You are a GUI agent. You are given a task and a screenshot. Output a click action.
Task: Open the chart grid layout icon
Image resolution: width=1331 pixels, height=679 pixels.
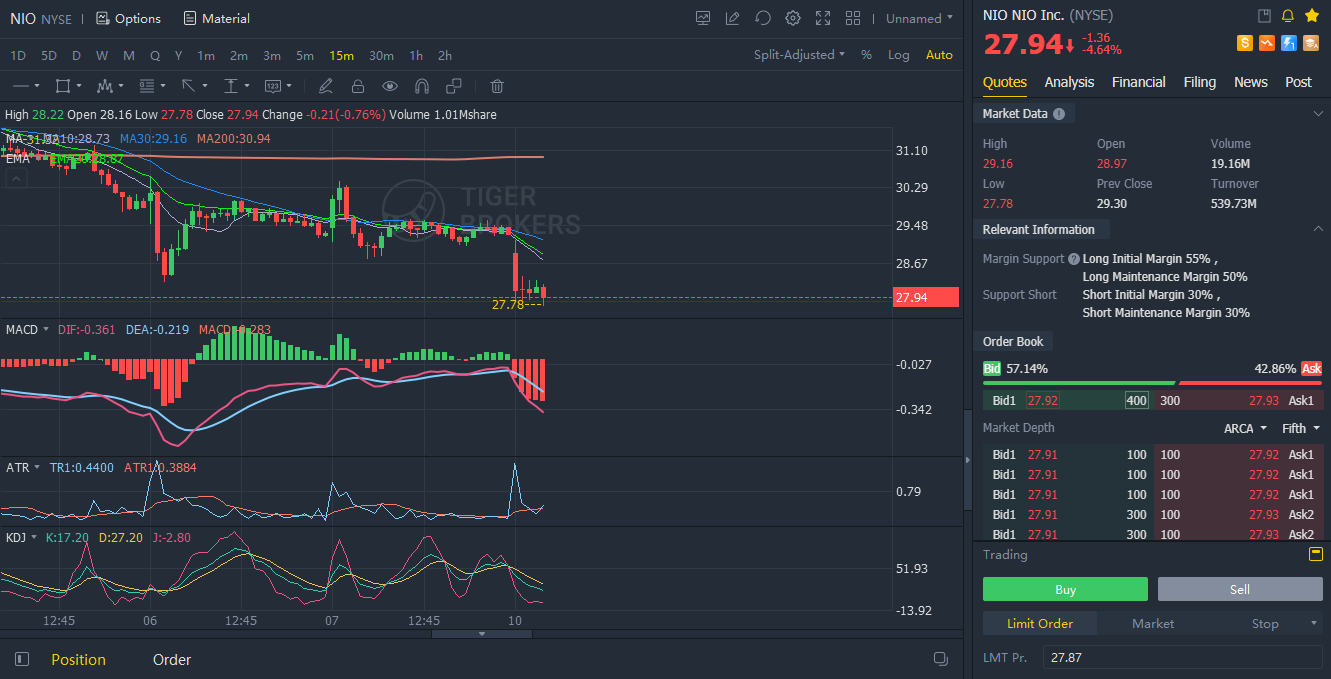click(x=853, y=18)
